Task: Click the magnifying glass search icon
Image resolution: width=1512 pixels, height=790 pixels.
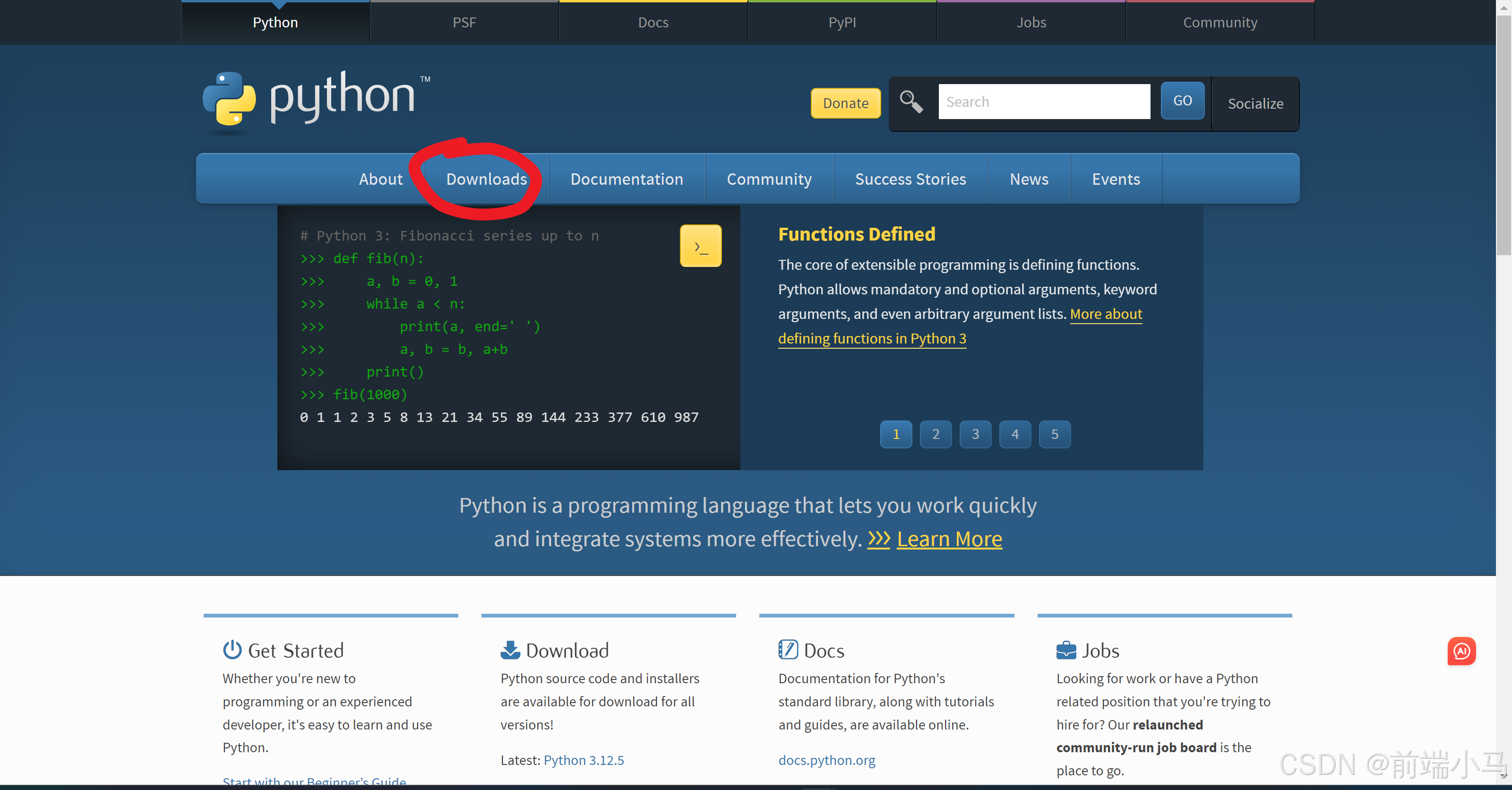Action: pos(911,102)
